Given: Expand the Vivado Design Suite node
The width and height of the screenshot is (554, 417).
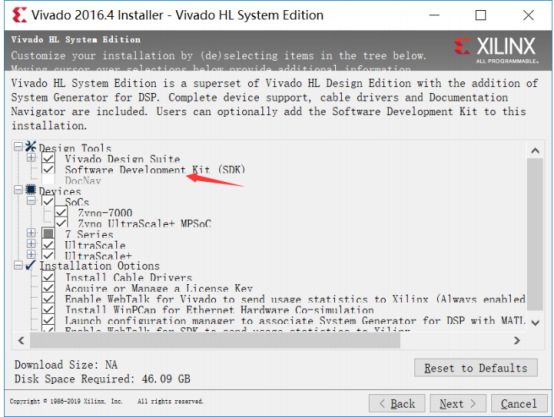Looking at the screenshot, I should [31, 157].
